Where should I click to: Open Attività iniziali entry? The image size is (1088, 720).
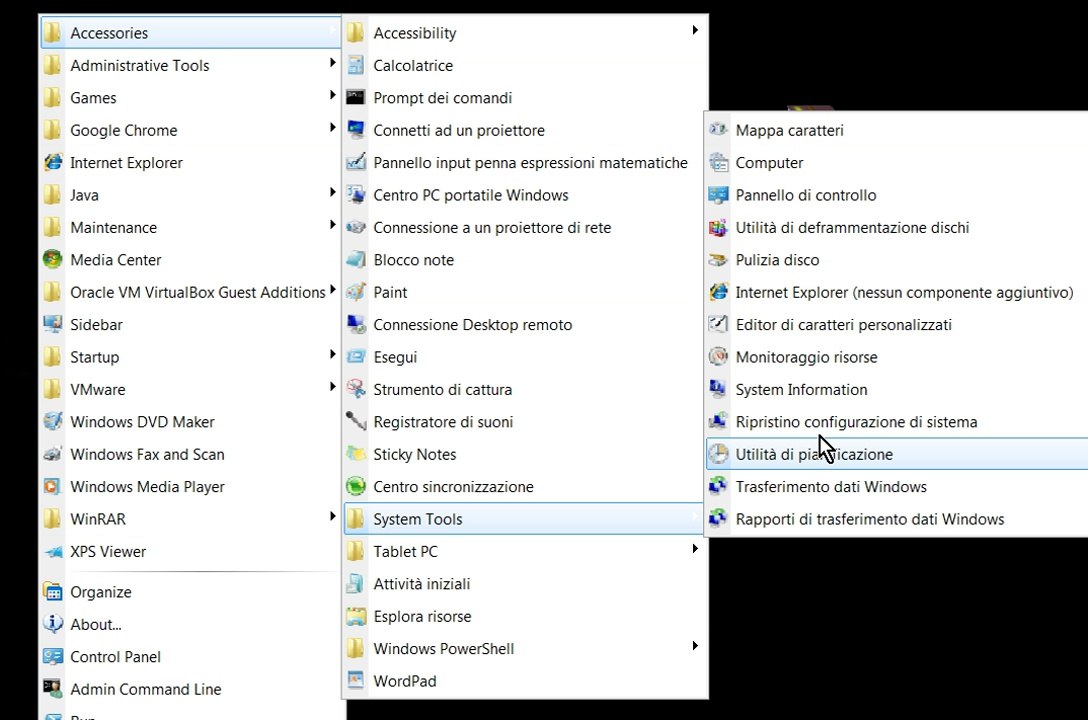point(525,584)
